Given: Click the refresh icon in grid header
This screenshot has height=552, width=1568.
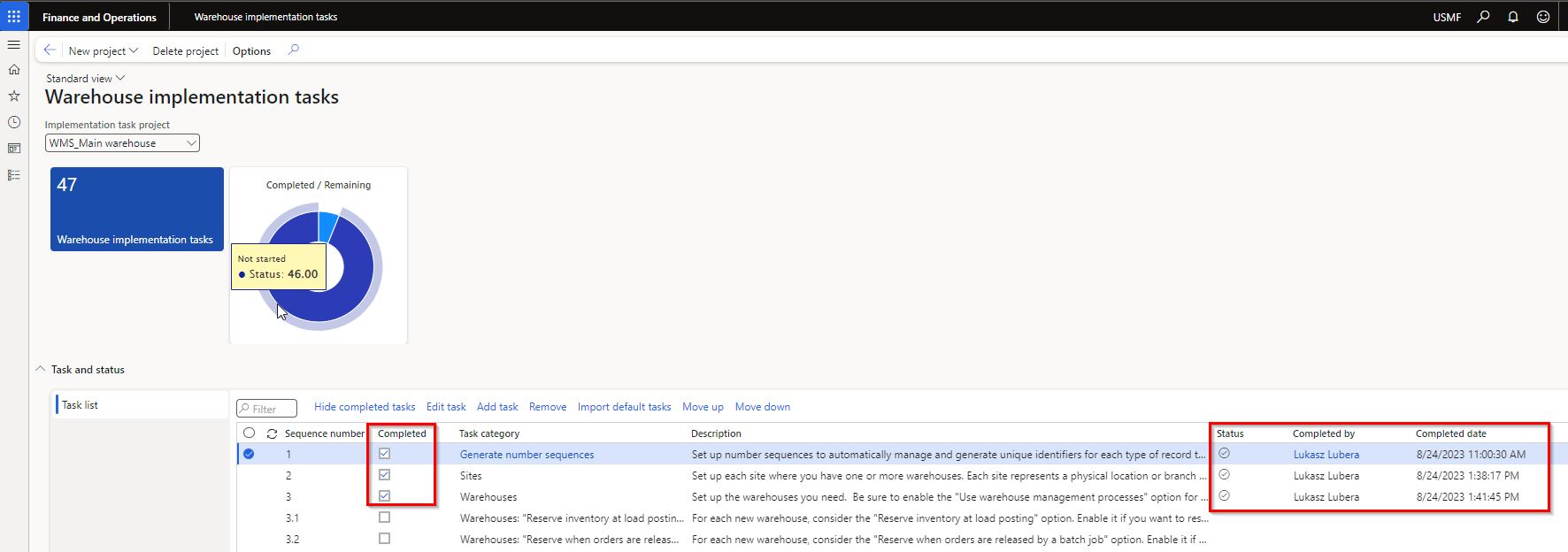Looking at the screenshot, I should tap(272, 433).
